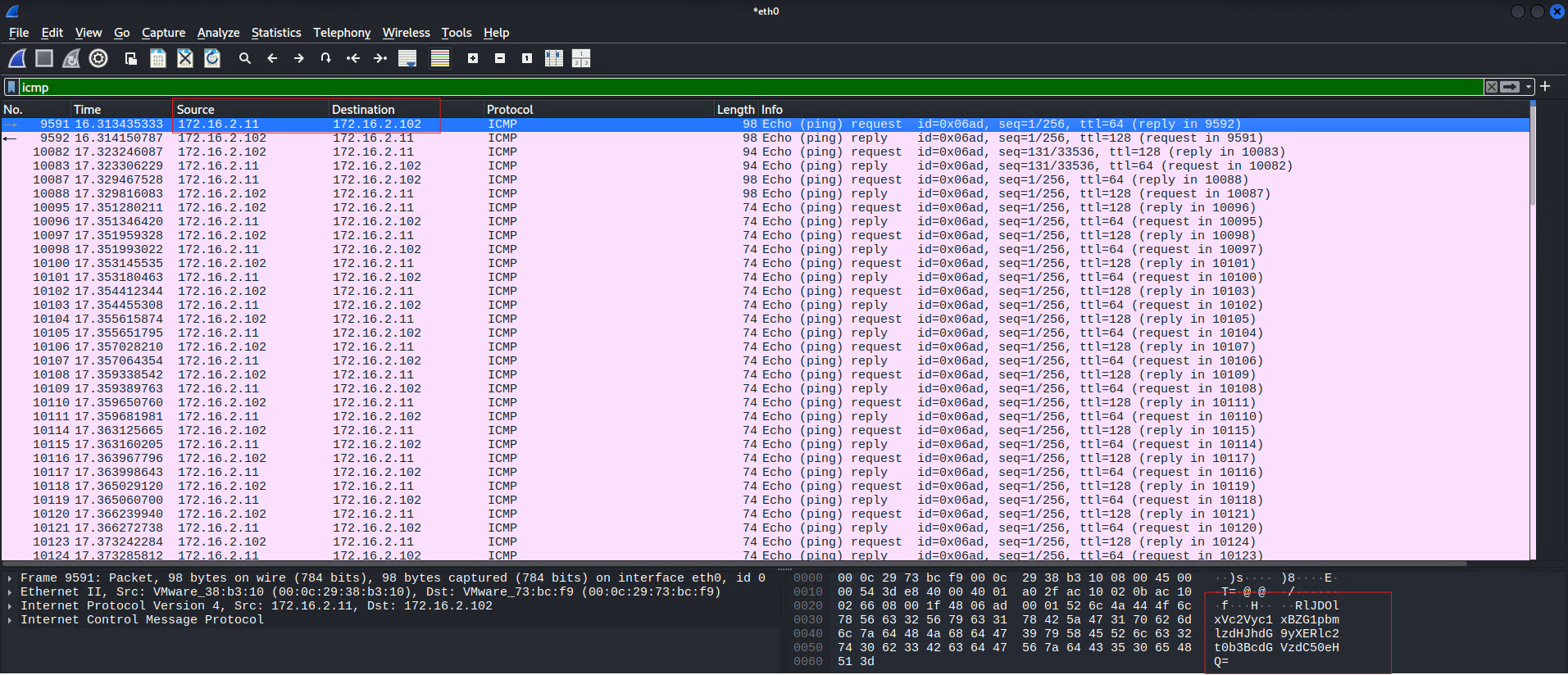Open a capture file
Screen dimensions: 1568x675
tap(131, 58)
